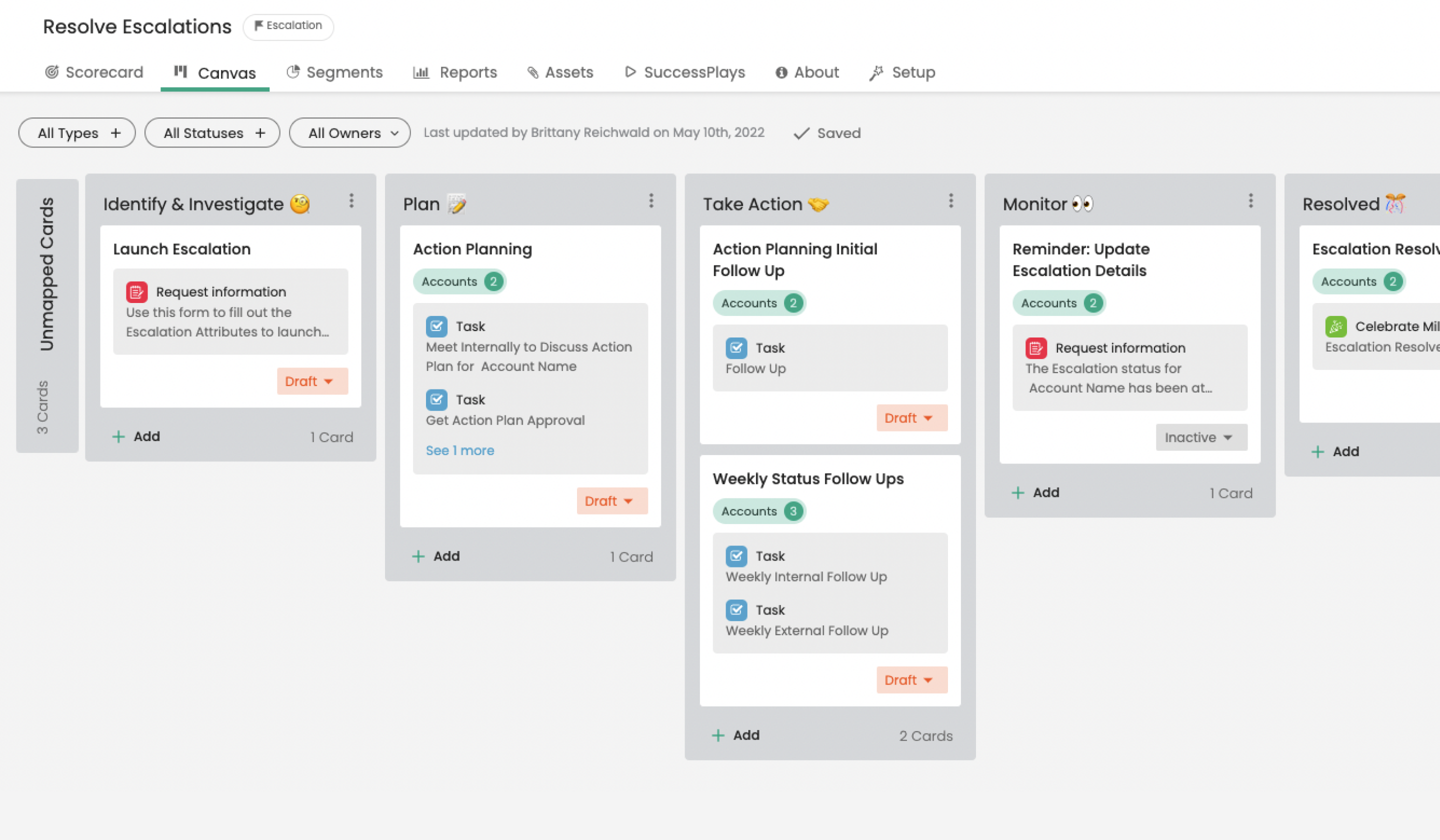
Task: Click the 2 Cards count label
Action: pos(925,736)
